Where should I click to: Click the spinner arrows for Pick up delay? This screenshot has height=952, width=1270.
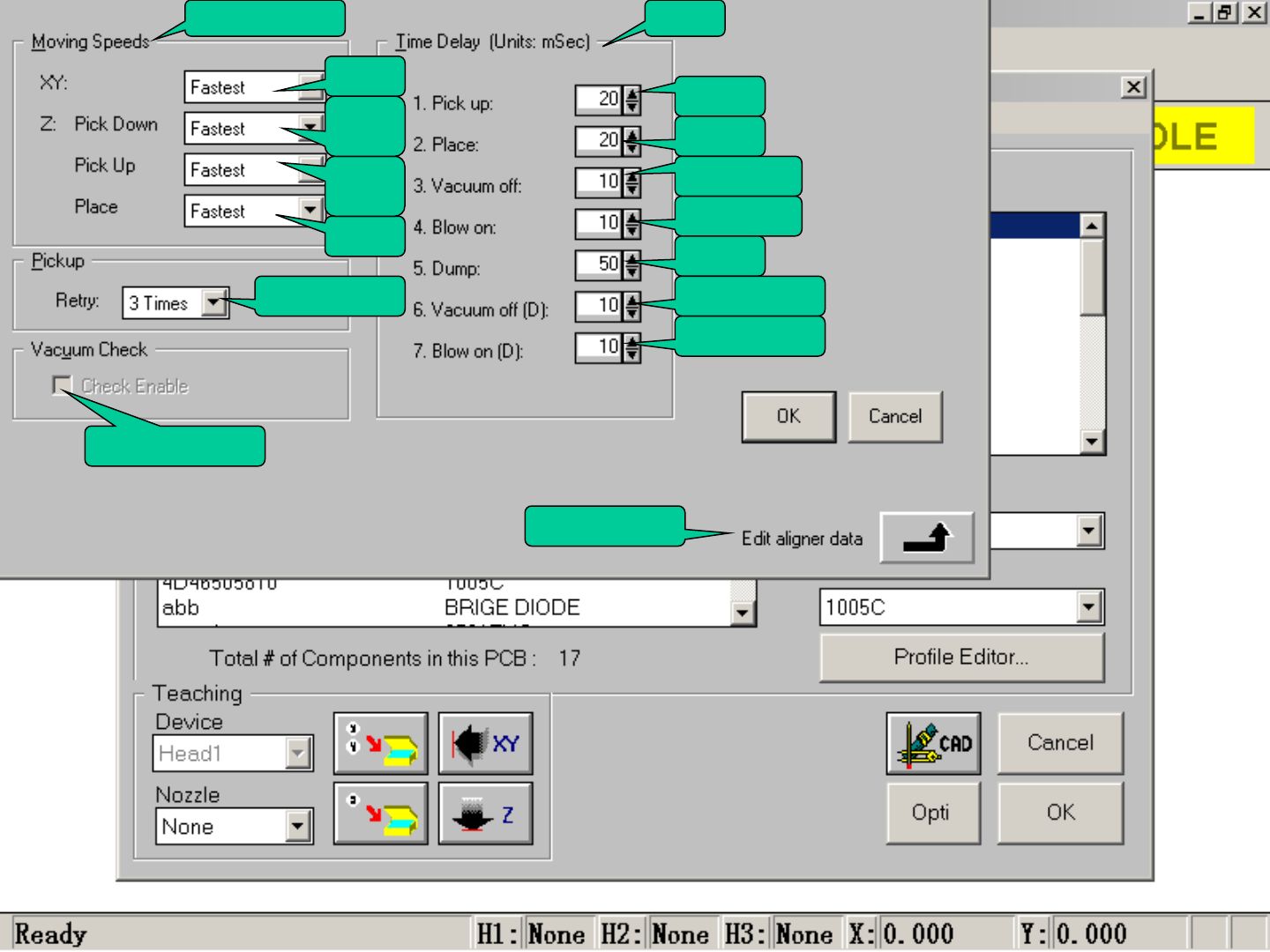tap(631, 100)
